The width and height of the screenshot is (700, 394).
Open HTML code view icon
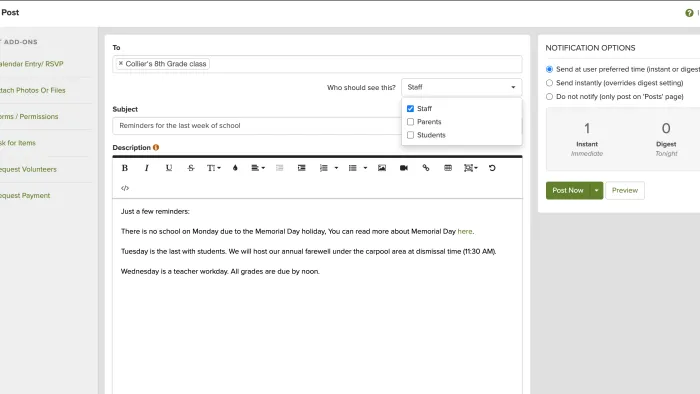click(125, 188)
